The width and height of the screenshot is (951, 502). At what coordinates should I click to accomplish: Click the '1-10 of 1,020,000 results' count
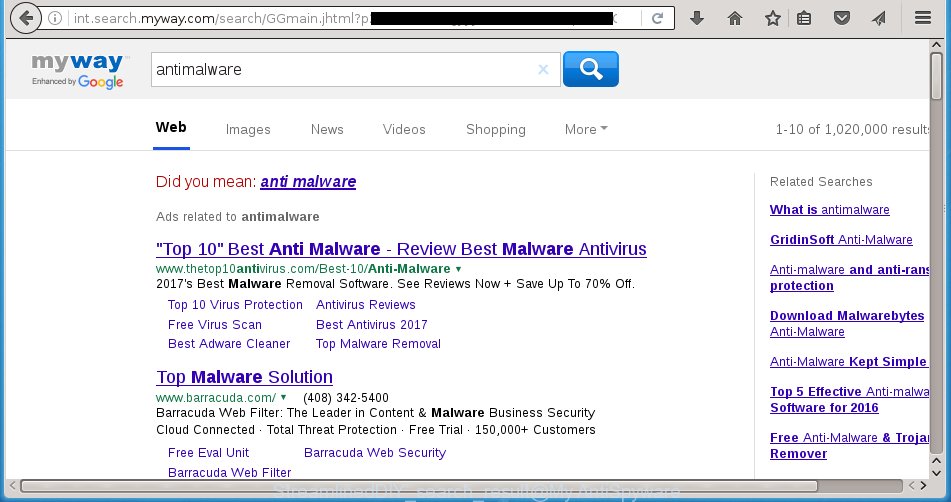click(852, 129)
